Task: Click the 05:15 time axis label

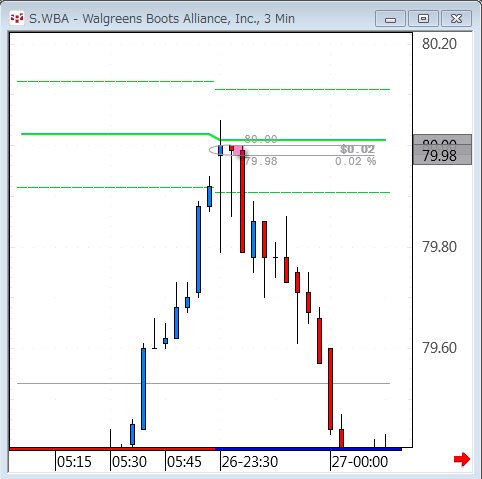Action: (x=74, y=462)
